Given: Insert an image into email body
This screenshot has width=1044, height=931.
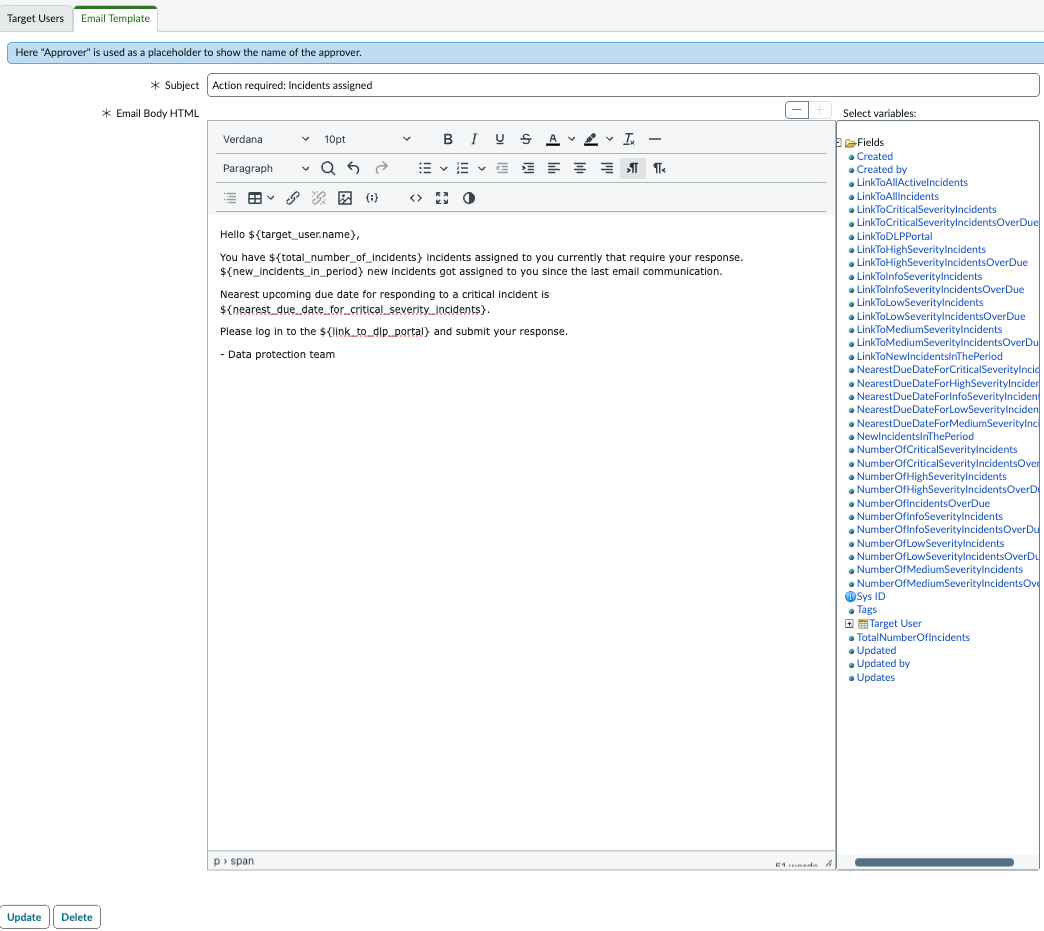Looking at the screenshot, I should [x=345, y=198].
